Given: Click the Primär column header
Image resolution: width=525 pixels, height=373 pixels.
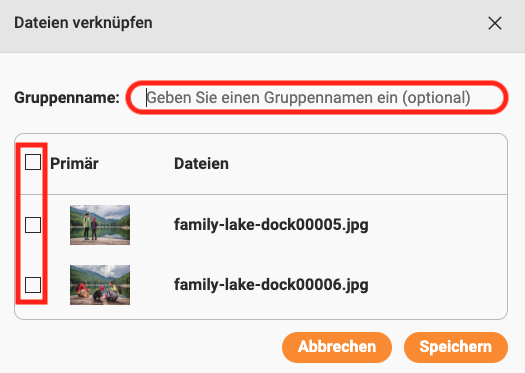Looking at the screenshot, I should coord(74,164).
